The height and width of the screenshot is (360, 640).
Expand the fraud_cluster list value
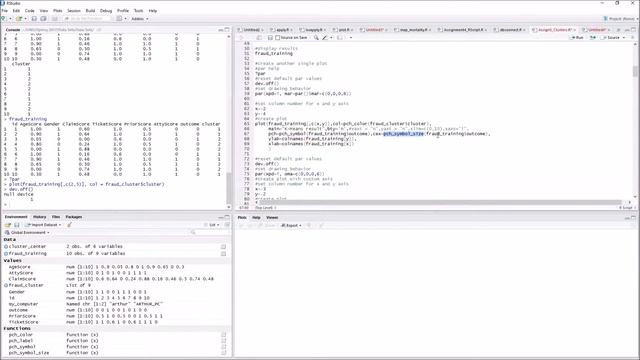(x=6, y=285)
